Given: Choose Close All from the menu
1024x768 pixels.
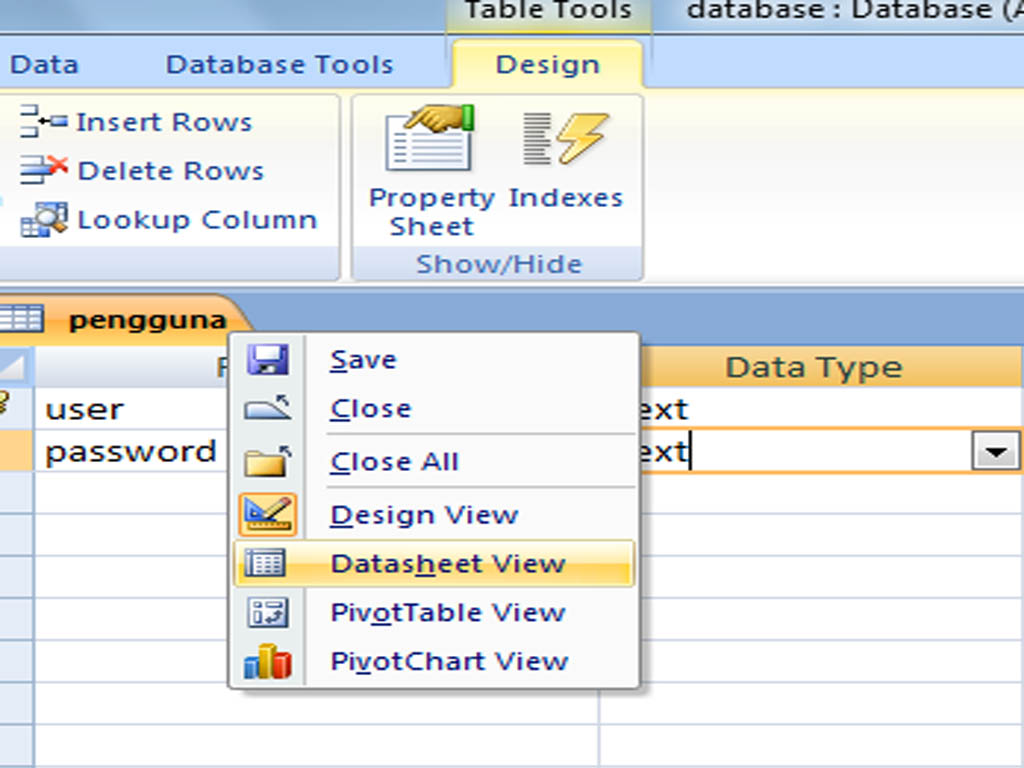Looking at the screenshot, I should 394,461.
